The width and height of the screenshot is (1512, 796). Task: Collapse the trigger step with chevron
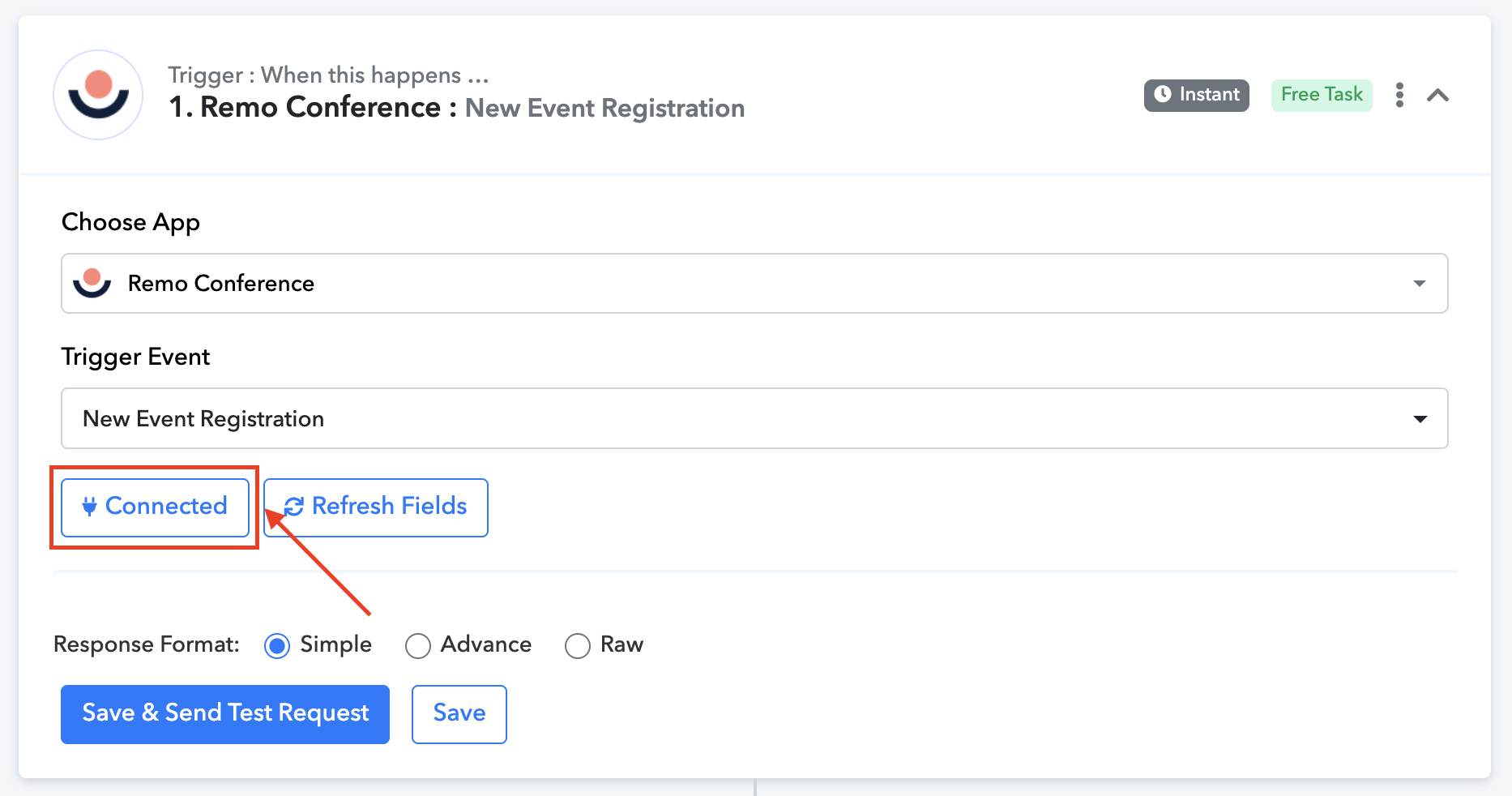click(x=1437, y=95)
